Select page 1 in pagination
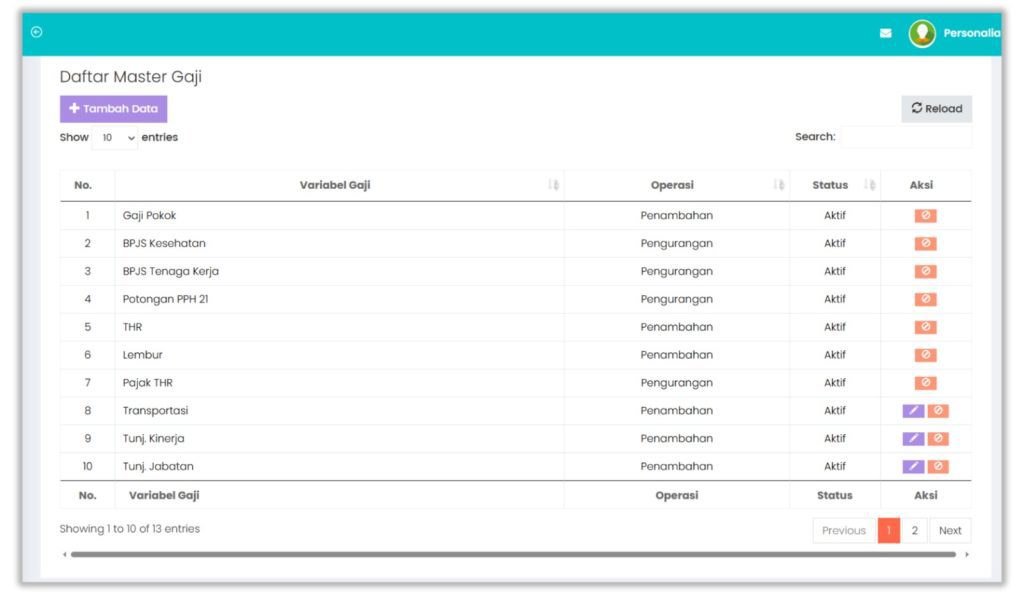This screenshot has width=1024, height=601. coord(888,531)
